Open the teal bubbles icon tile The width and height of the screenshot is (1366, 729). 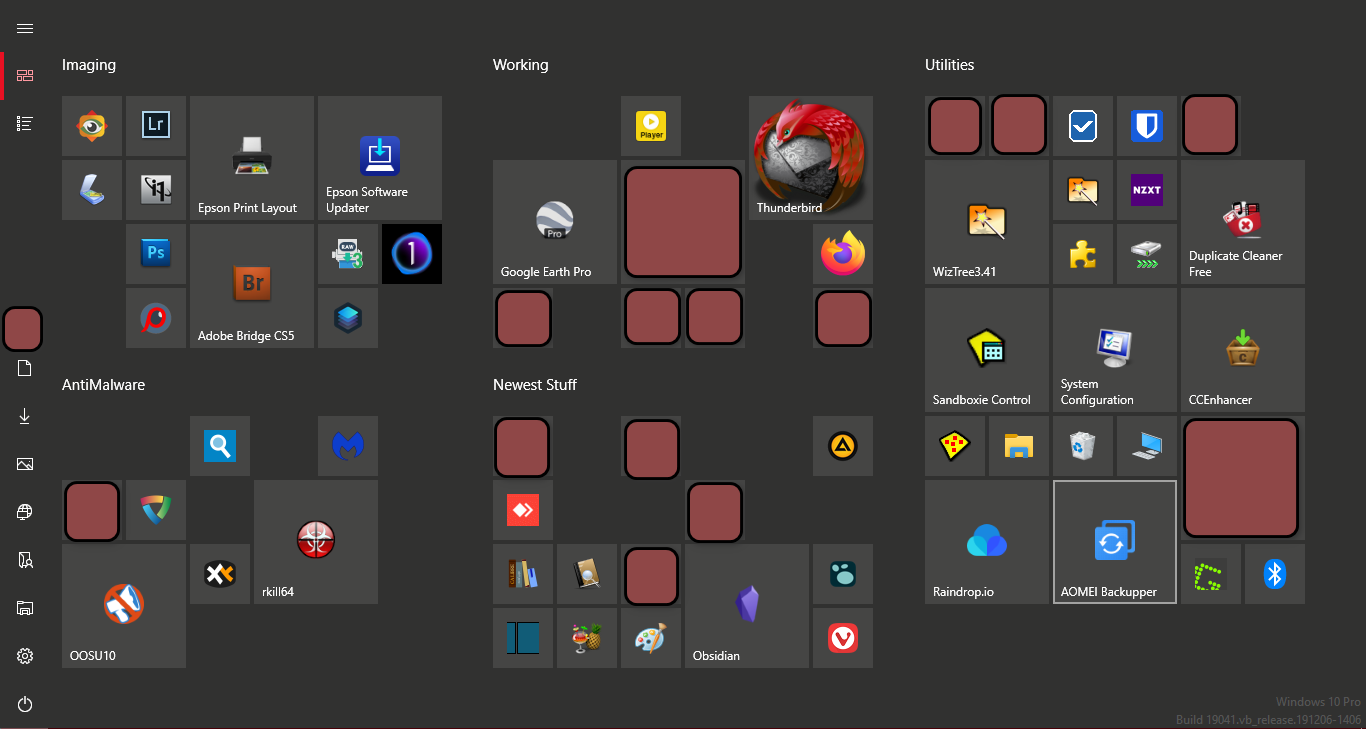click(843, 574)
